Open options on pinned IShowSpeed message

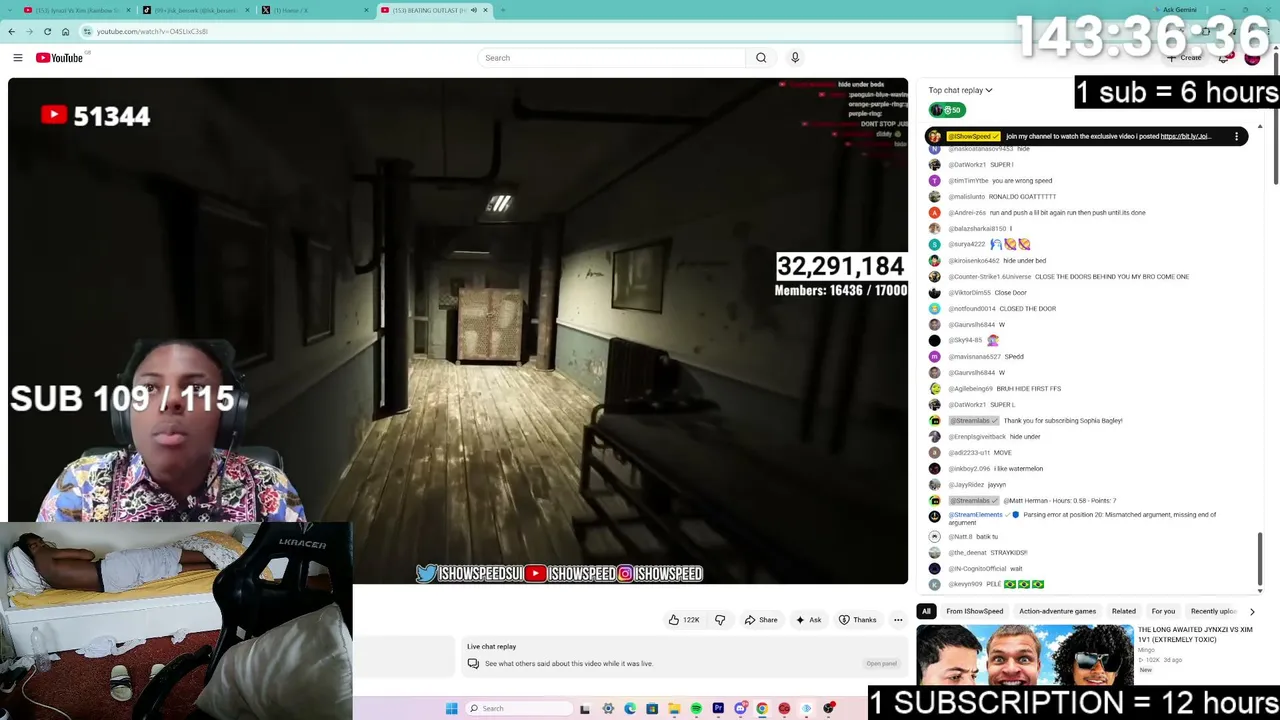pos(1236,136)
